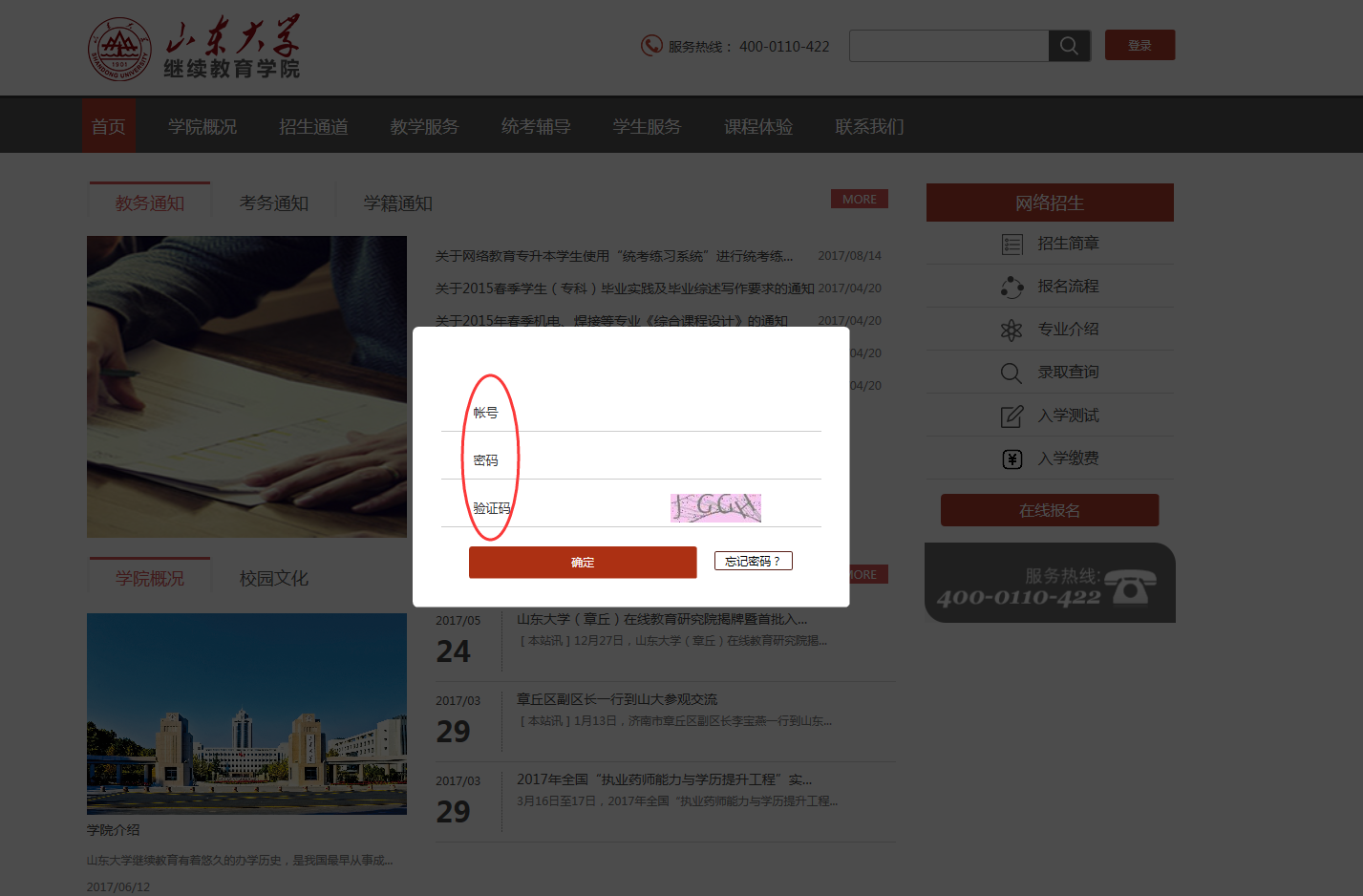The width and height of the screenshot is (1363, 896).
Task: Open the 招生简章 link
Action: (1068, 244)
